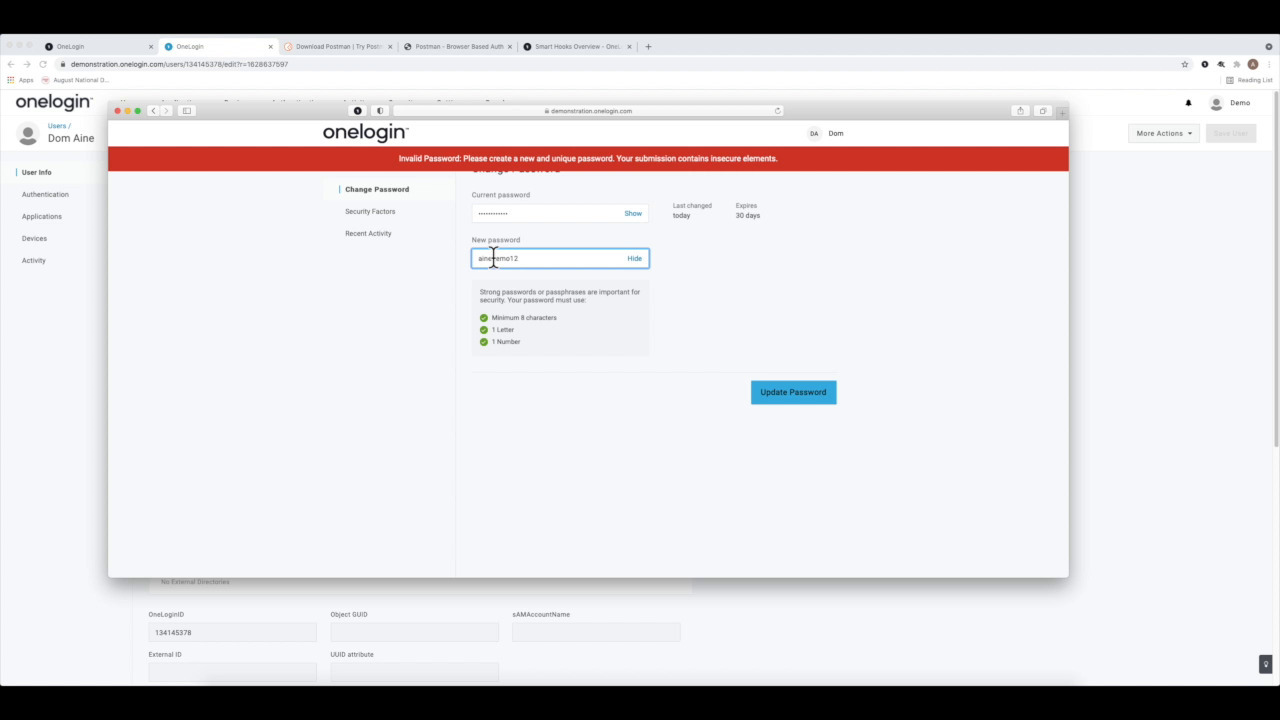Click the Safari back arrow

tap(153, 111)
